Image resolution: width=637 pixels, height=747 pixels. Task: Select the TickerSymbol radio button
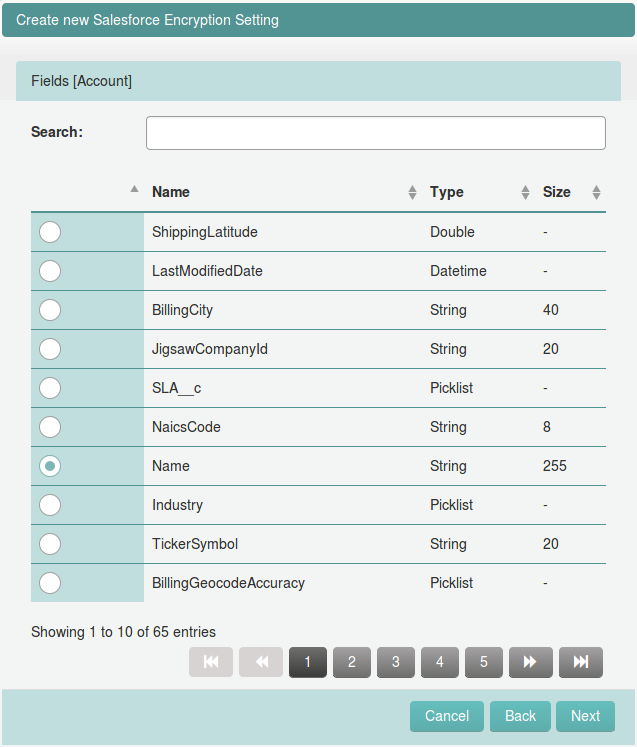pos(50,544)
